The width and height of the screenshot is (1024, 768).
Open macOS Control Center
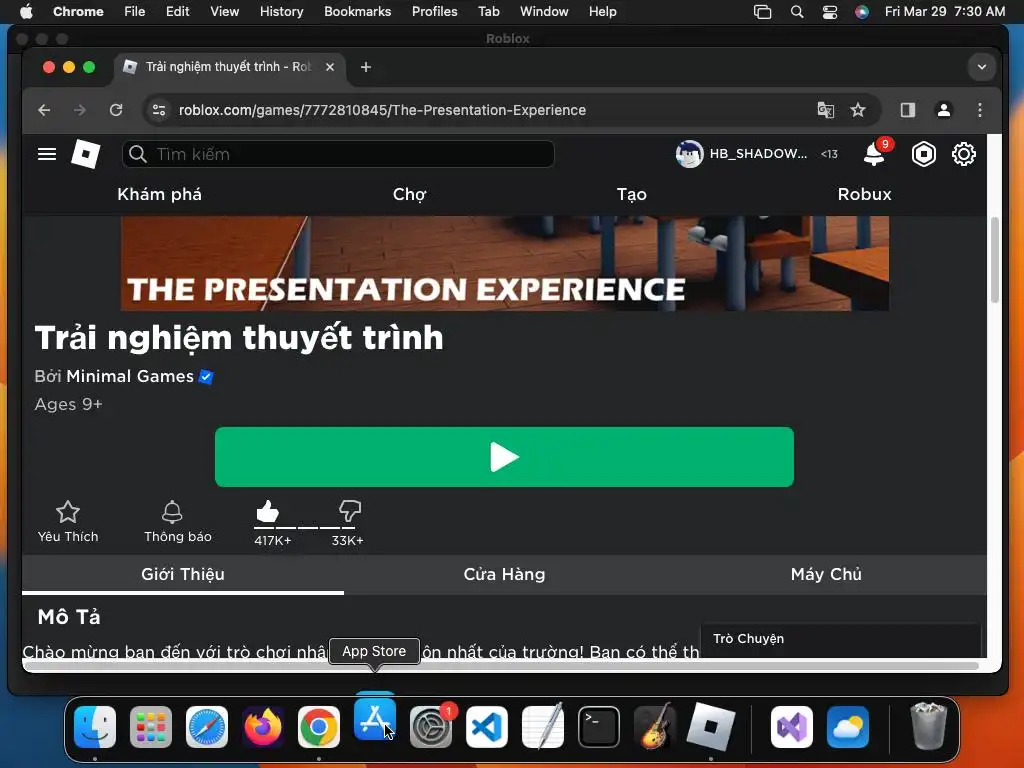point(829,12)
